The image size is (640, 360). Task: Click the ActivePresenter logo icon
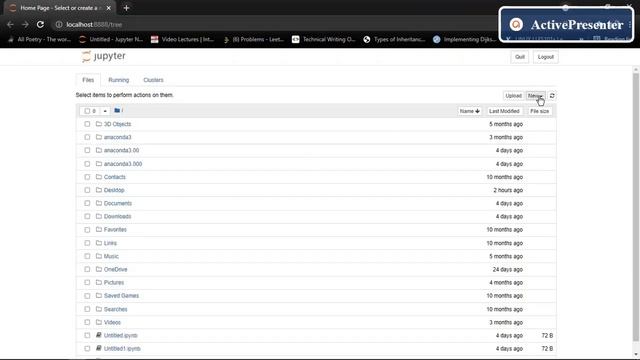coord(516,24)
